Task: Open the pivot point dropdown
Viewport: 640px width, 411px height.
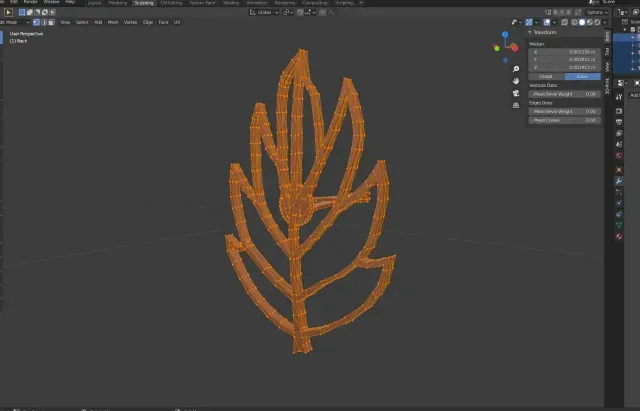Action: pyautogui.click(x=288, y=12)
